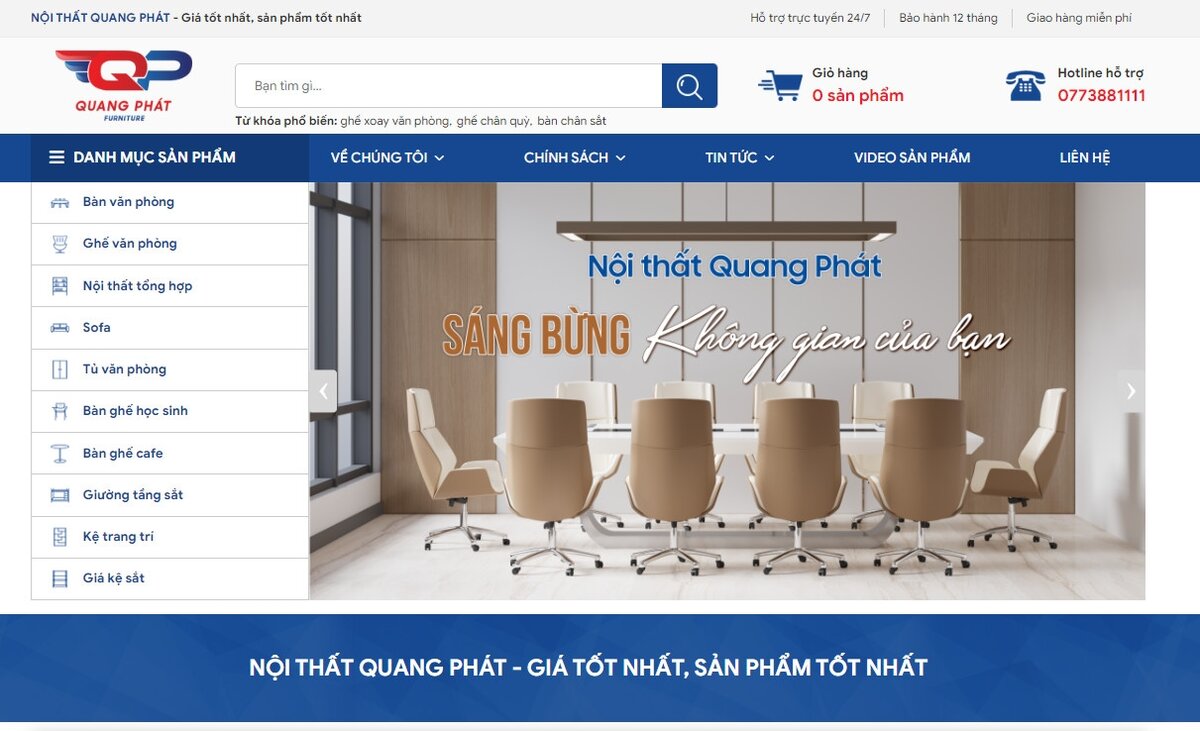
Task: Click the table icon beside Bàn ghế cafe
Action: 60,454
